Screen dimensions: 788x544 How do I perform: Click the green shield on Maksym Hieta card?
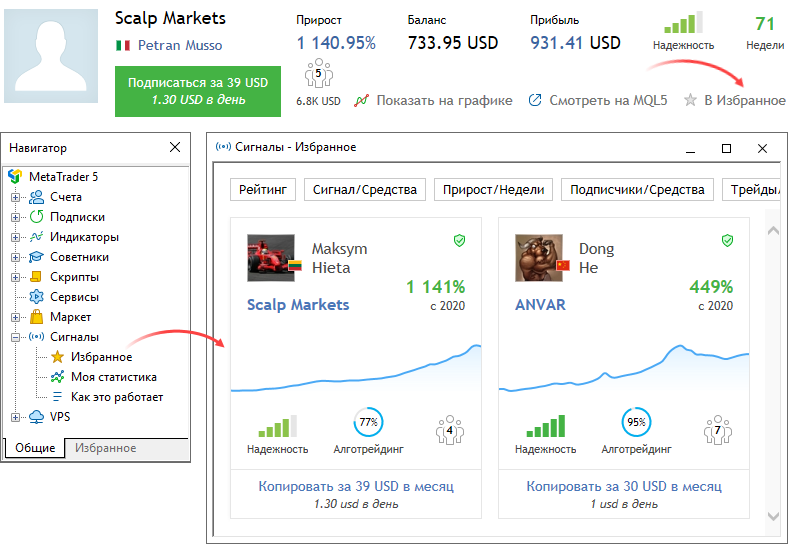coord(459,241)
